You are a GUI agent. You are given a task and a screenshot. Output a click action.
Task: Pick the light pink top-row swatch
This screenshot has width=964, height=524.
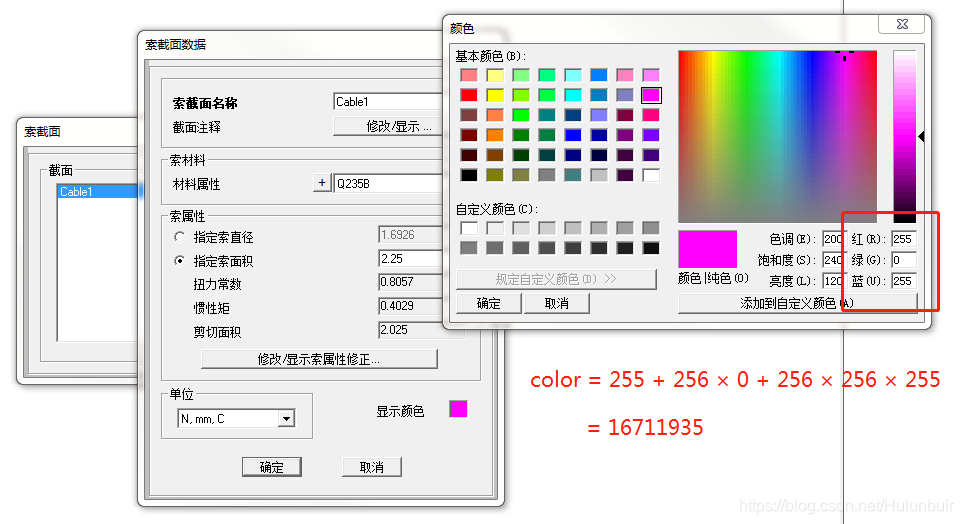(x=625, y=75)
